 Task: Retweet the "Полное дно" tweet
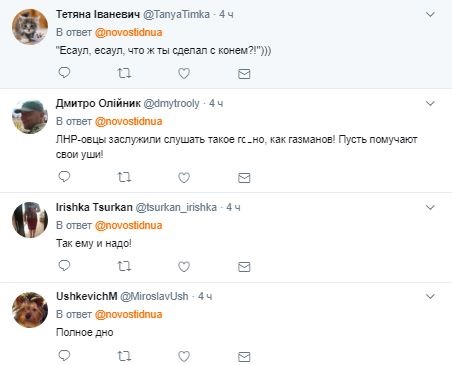[x=124, y=356]
